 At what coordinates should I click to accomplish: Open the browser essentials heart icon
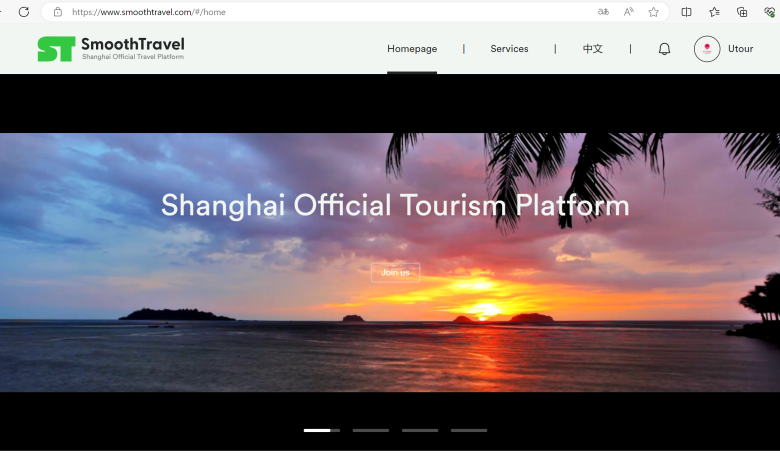click(x=770, y=12)
